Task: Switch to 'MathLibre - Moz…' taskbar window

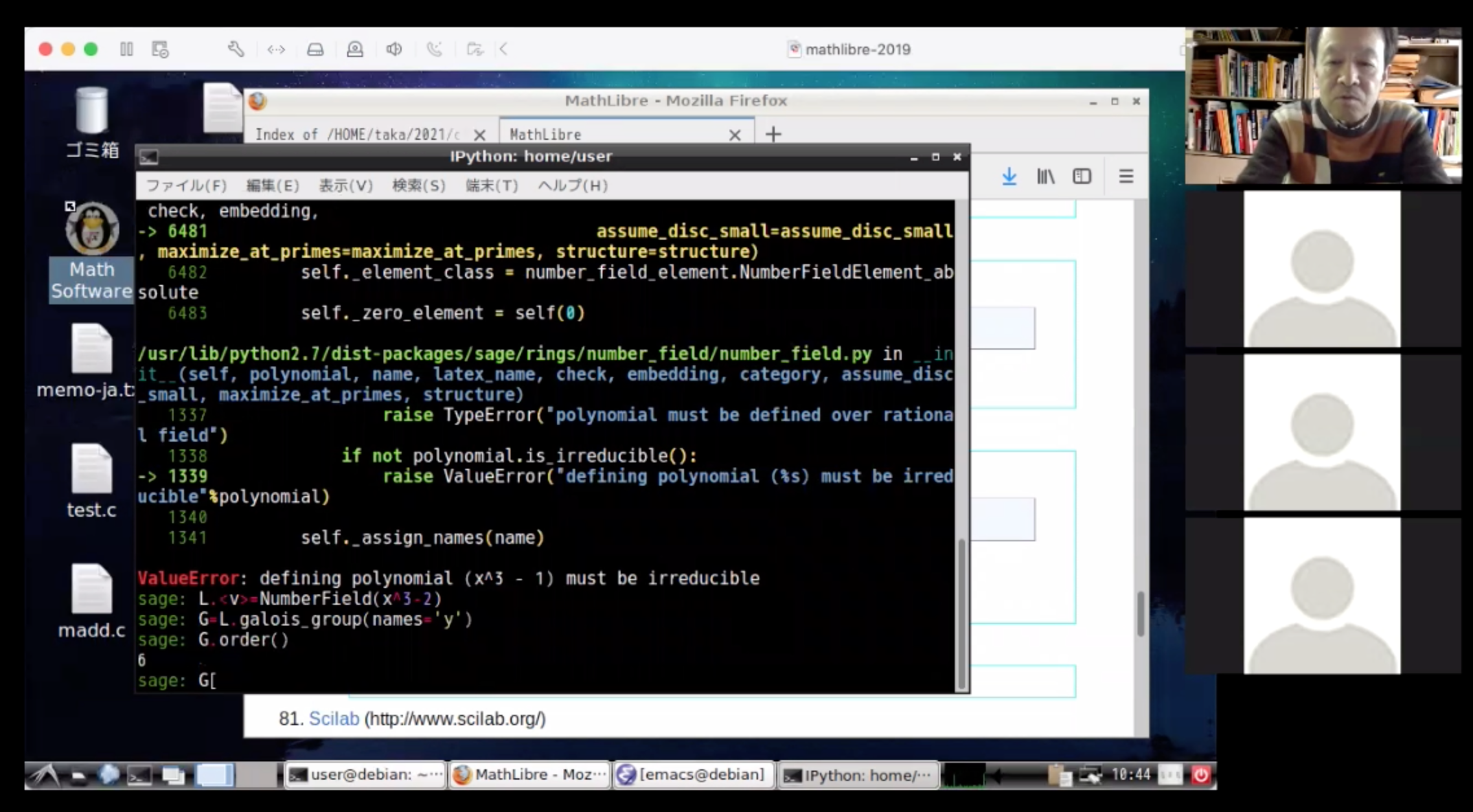Action: coord(530,774)
